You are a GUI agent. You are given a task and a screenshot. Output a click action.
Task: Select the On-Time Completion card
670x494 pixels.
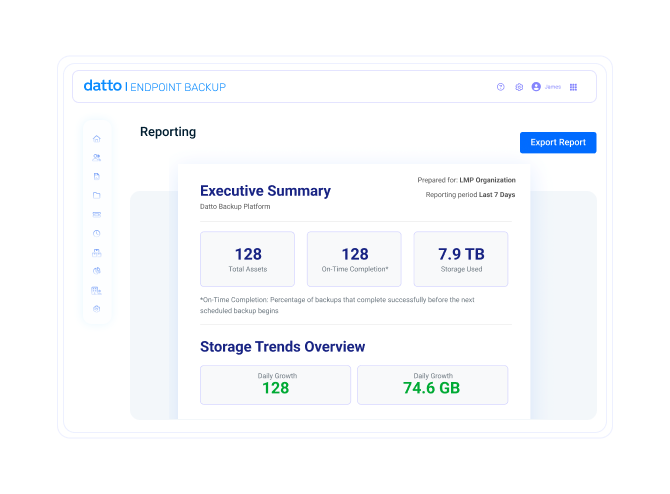[x=354, y=259]
